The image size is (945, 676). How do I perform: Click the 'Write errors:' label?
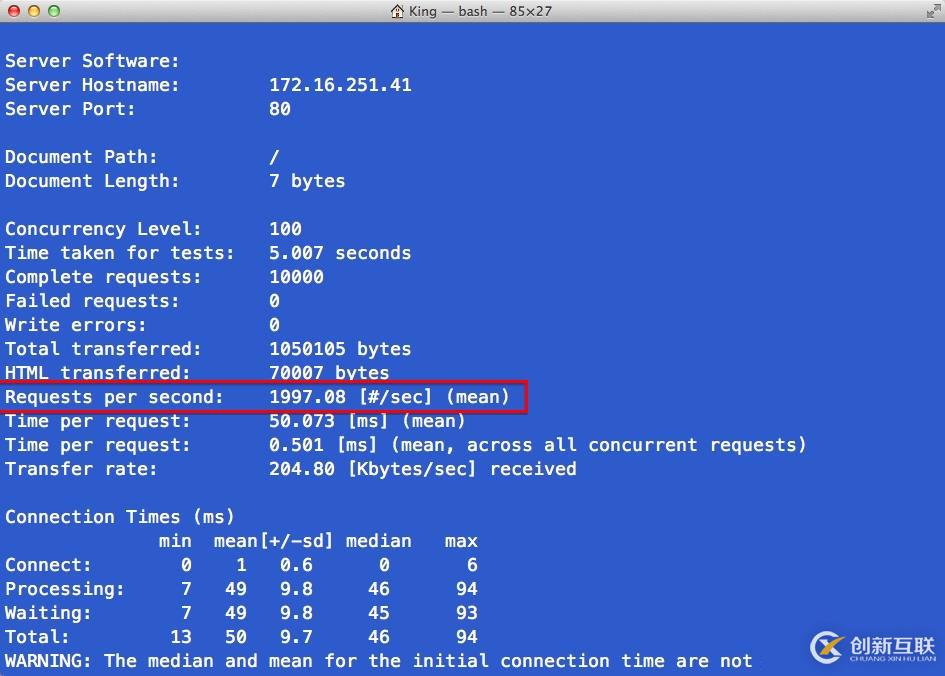75,325
